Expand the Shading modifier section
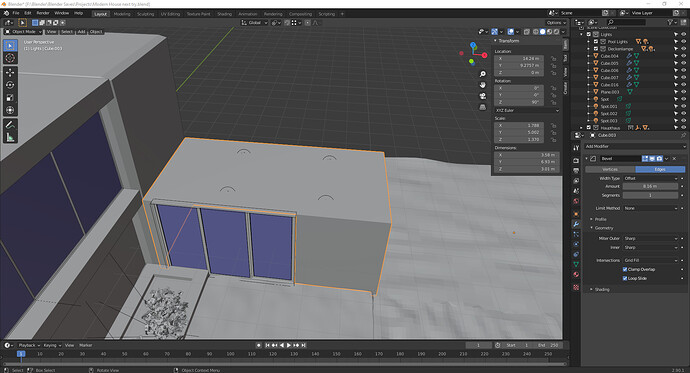The image size is (690, 373). 602,289
